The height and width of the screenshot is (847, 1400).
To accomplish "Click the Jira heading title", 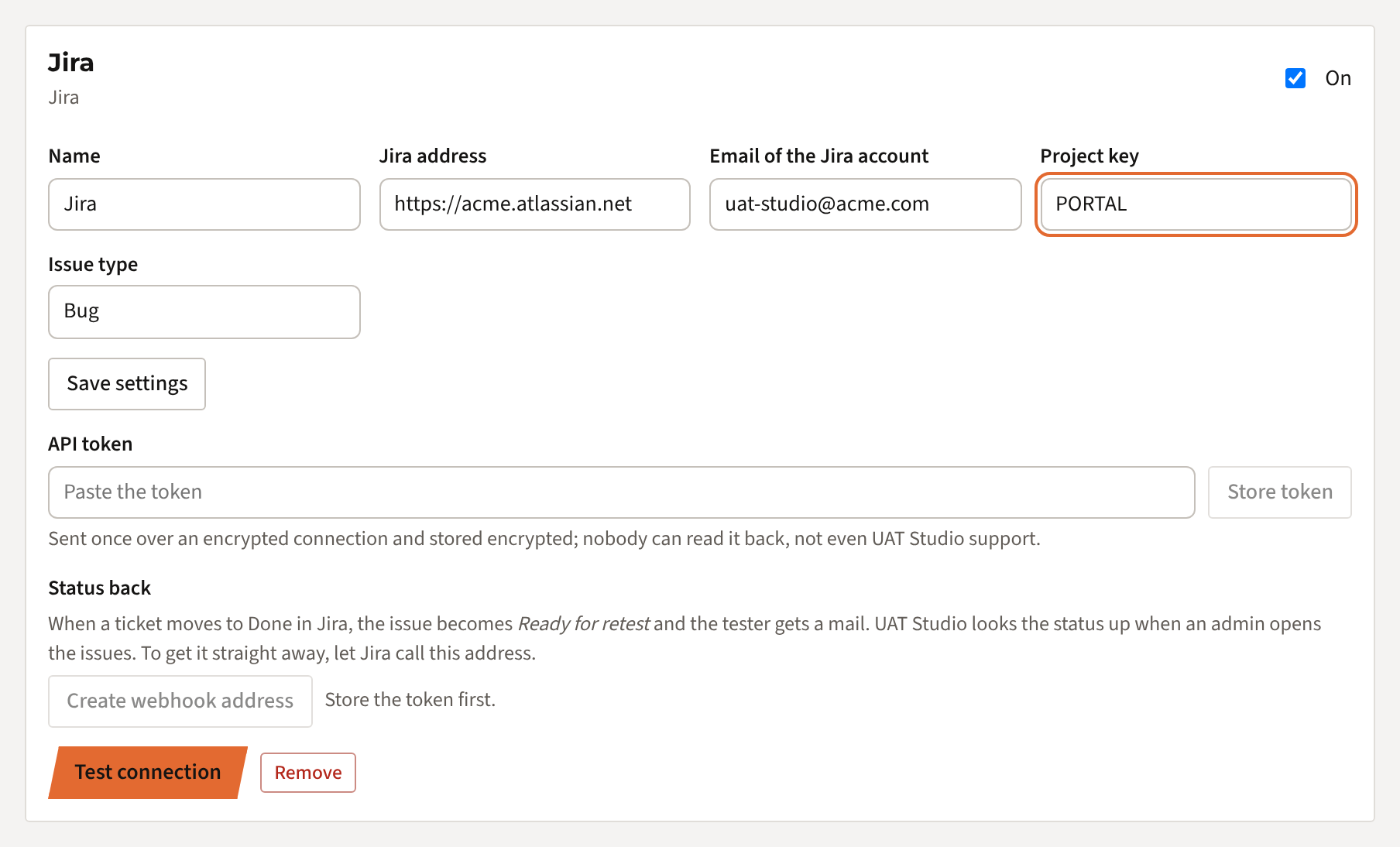I will click(x=71, y=63).
